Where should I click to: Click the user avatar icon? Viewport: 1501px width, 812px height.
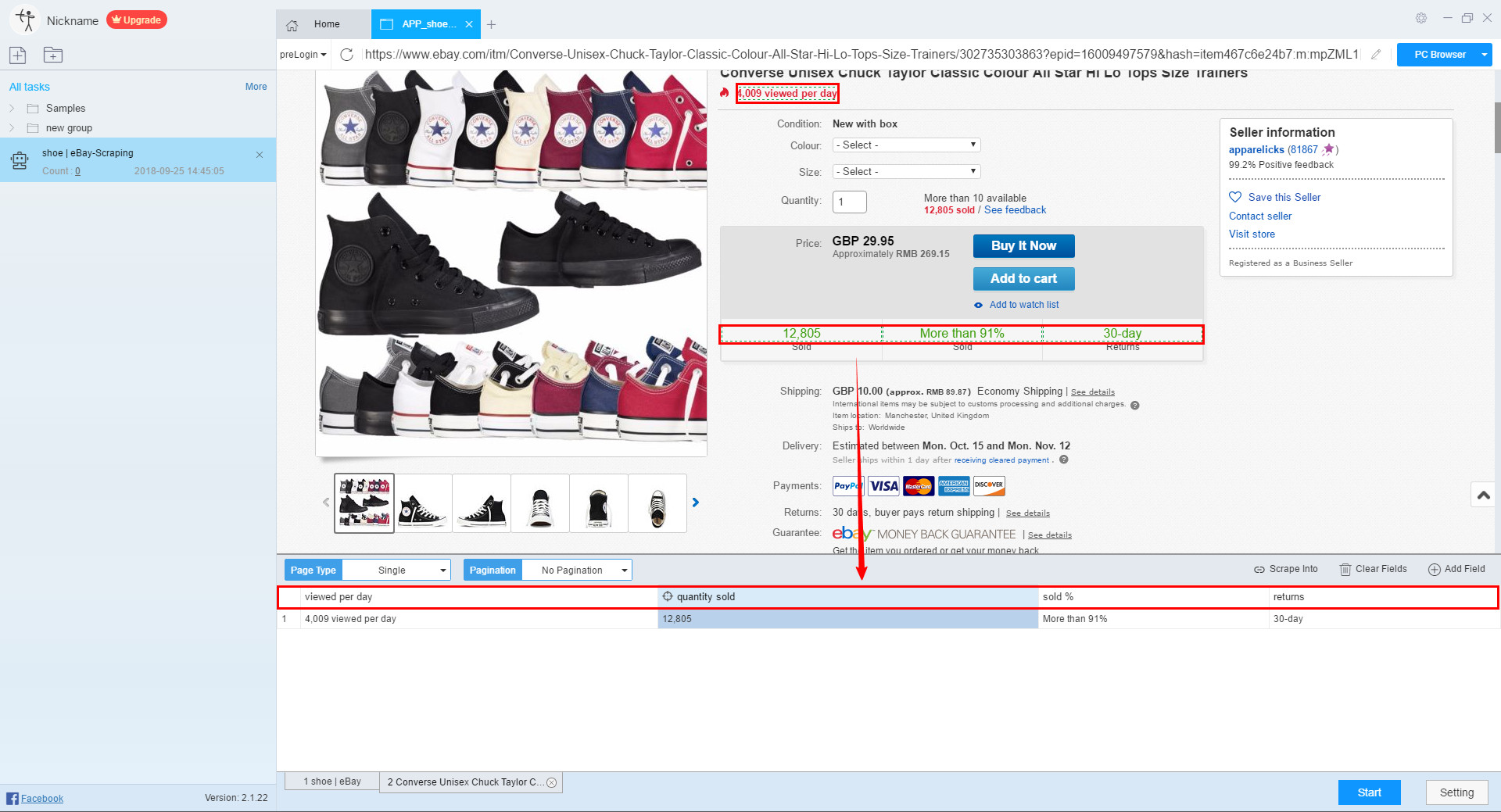pos(25,20)
